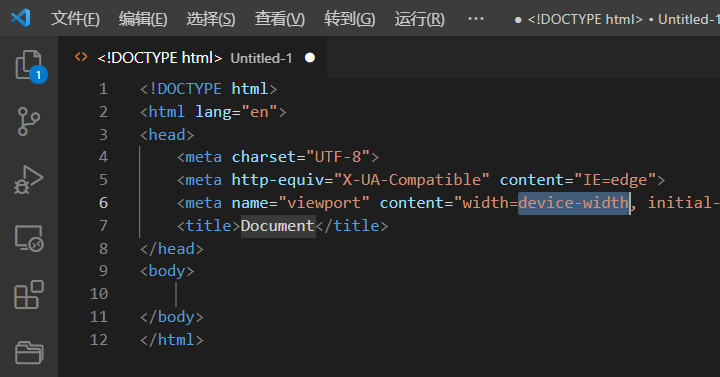Click the opening body tag on line 9
The height and width of the screenshot is (377, 720).
click(x=167, y=271)
